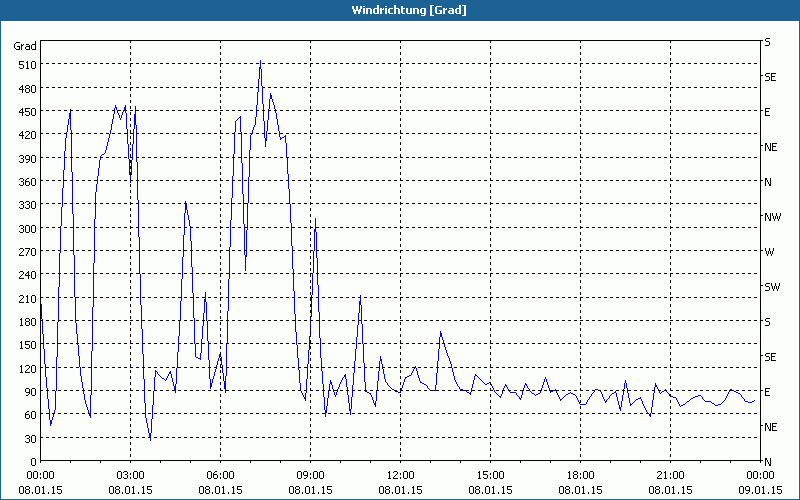Click the 450 value on the left axis
This screenshot has width=800, height=500.
click(25, 112)
